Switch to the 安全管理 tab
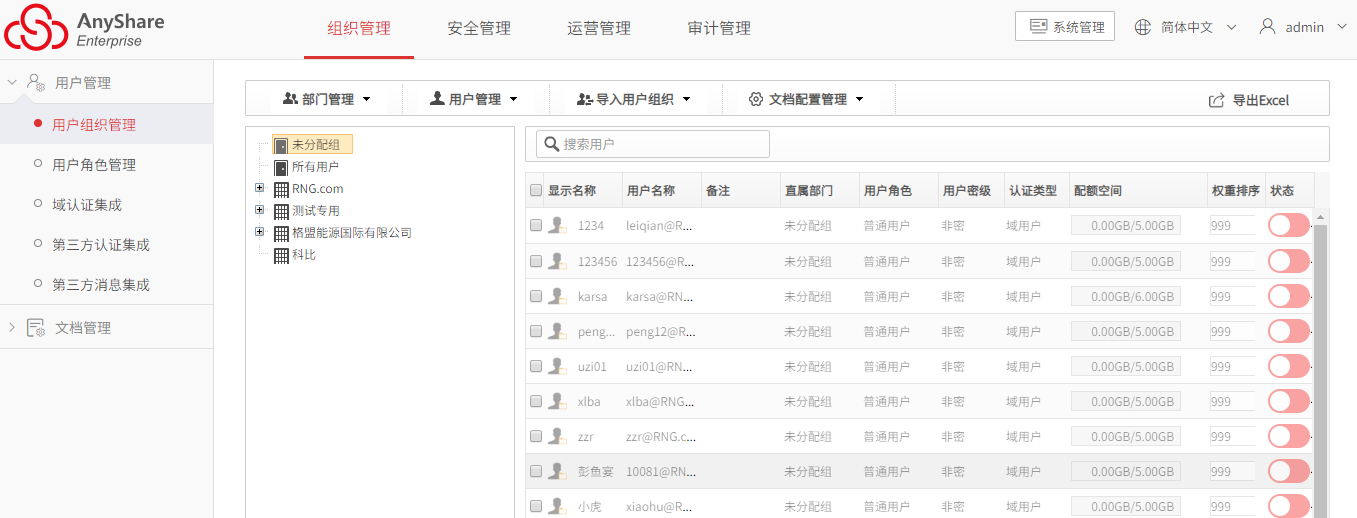This screenshot has height=518, width=1357. [x=479, y=28]
